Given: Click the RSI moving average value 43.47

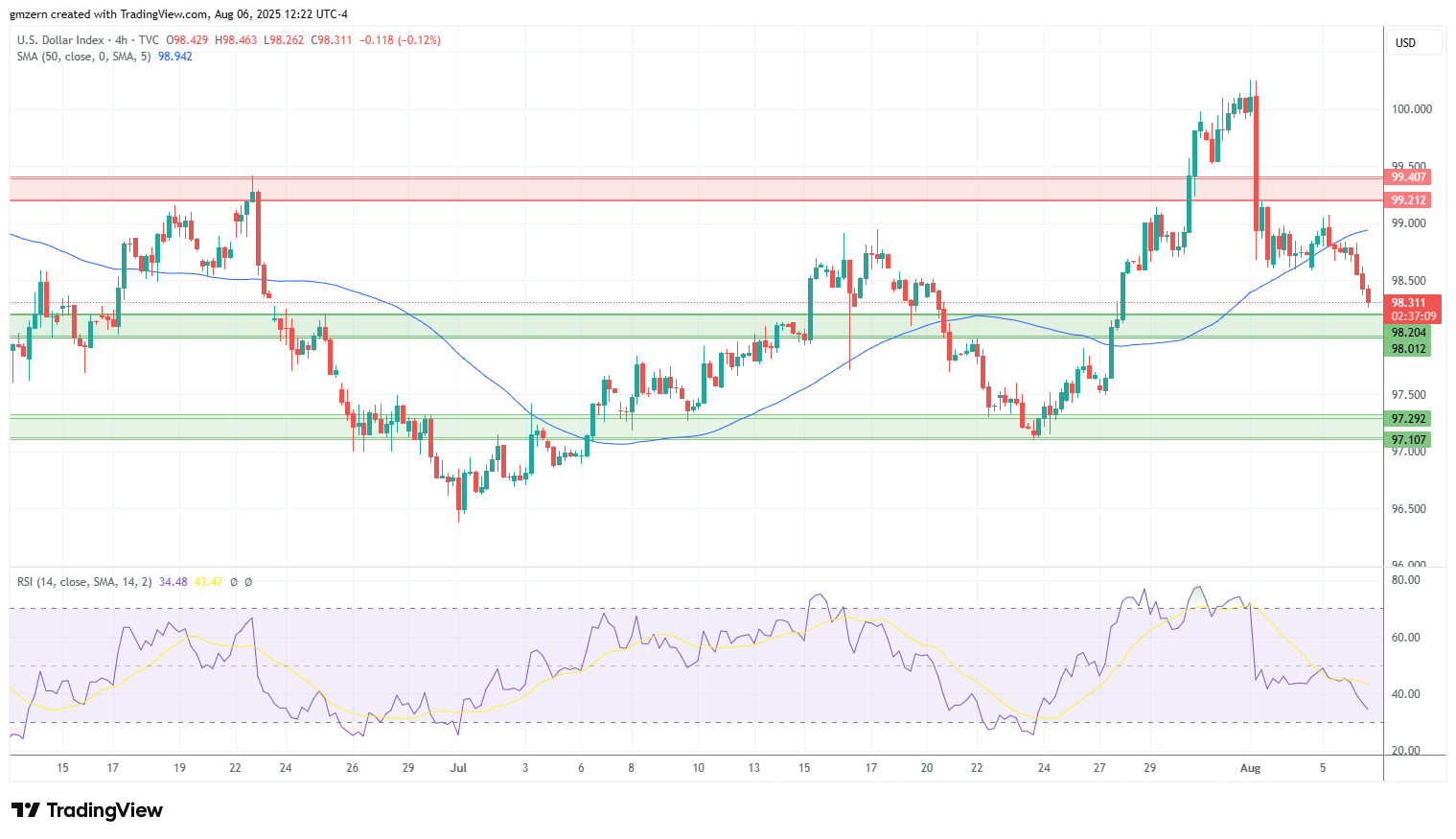Looking at the screenshot, I should pos(208,582).
